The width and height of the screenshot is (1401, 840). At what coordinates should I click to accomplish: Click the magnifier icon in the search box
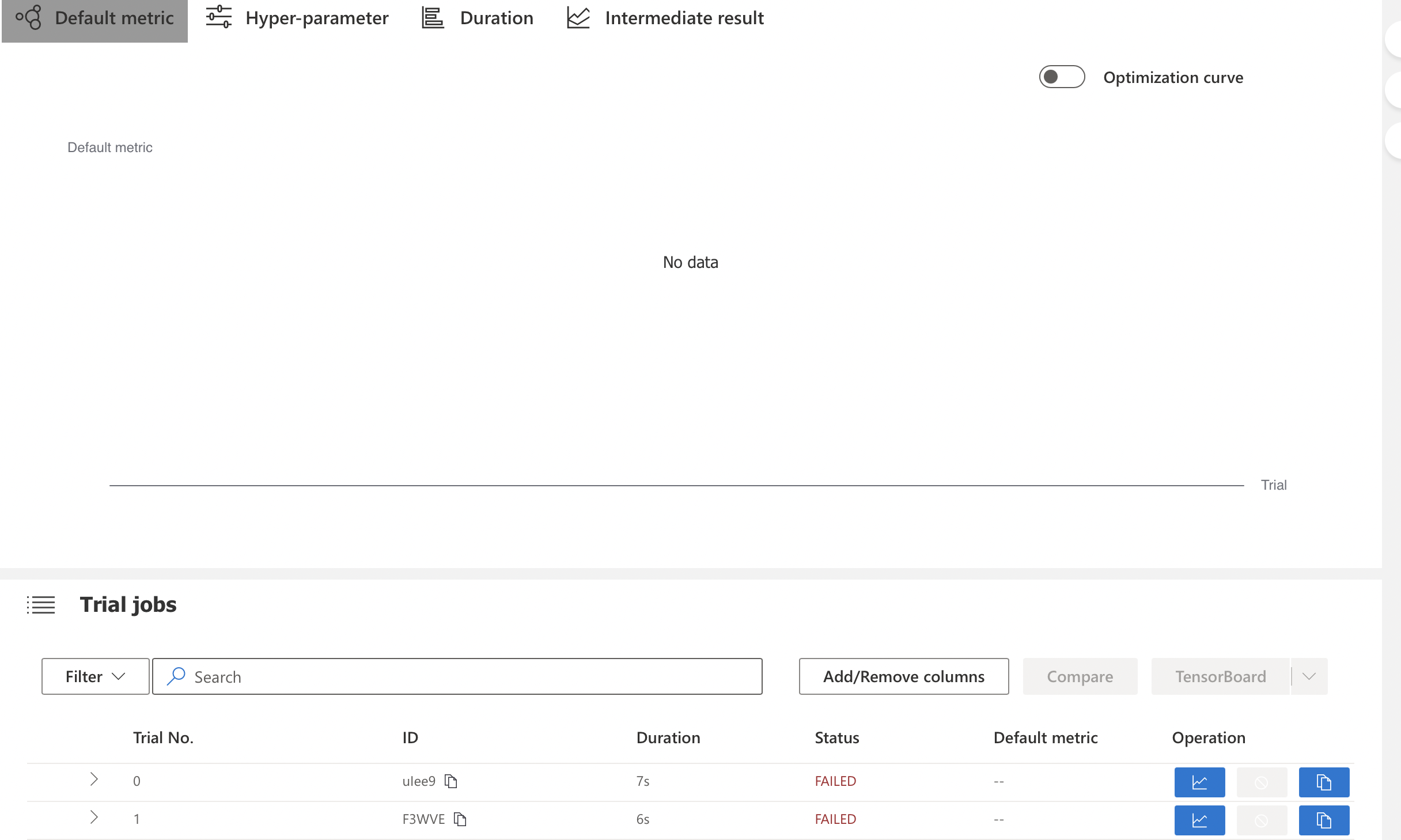click(176, 676)
